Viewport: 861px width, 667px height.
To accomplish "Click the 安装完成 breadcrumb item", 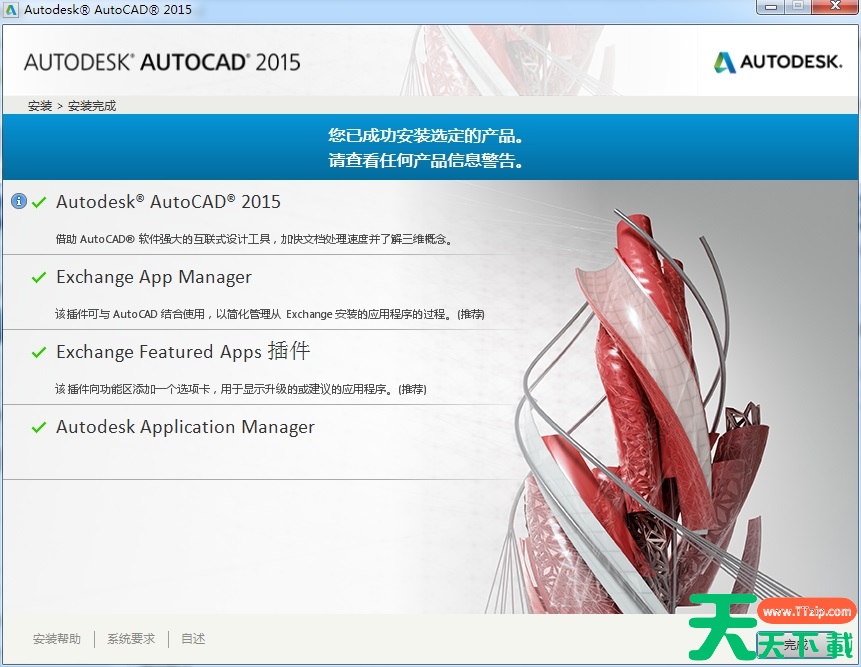I will click(92, 105).
